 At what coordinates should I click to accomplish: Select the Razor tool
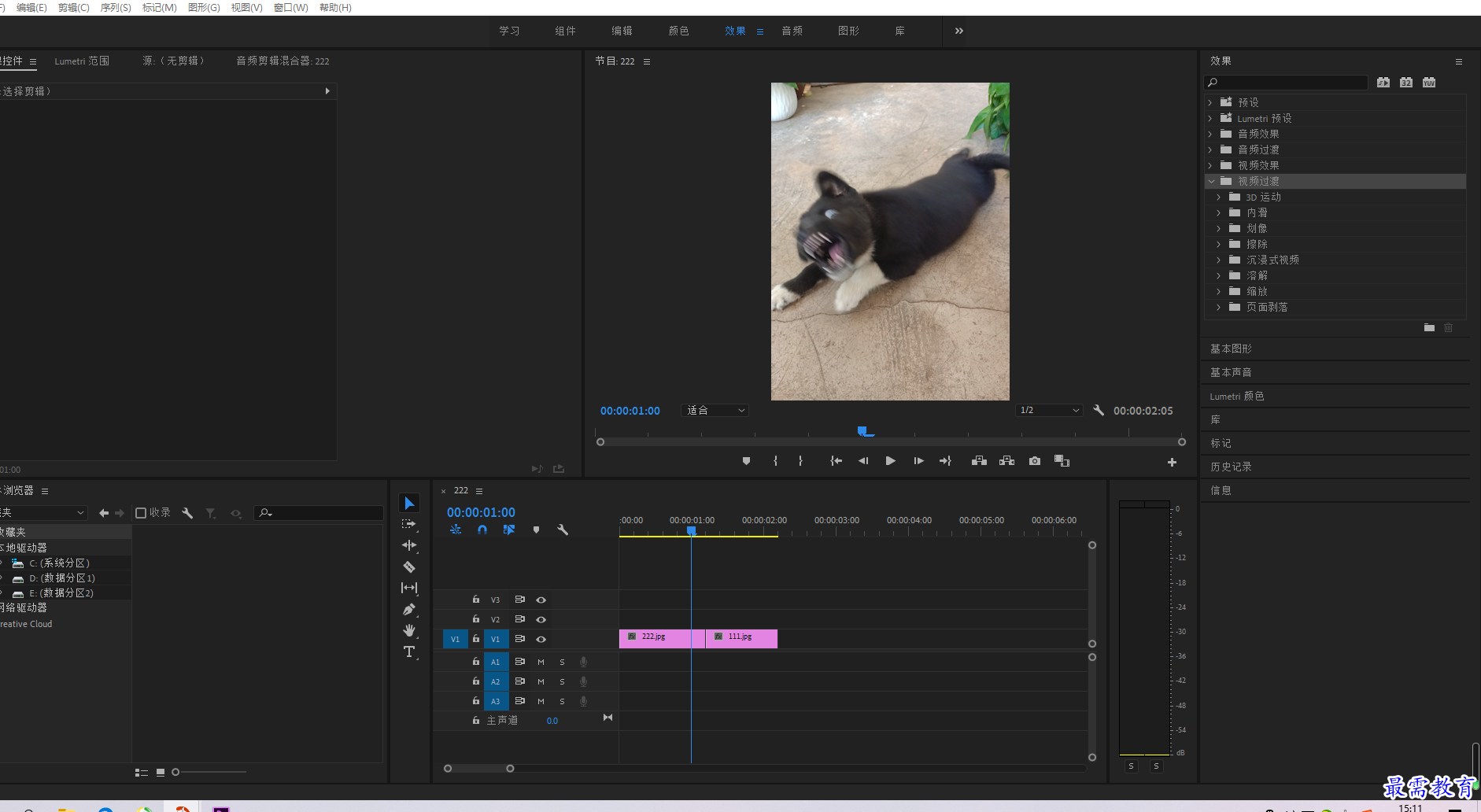409,567
